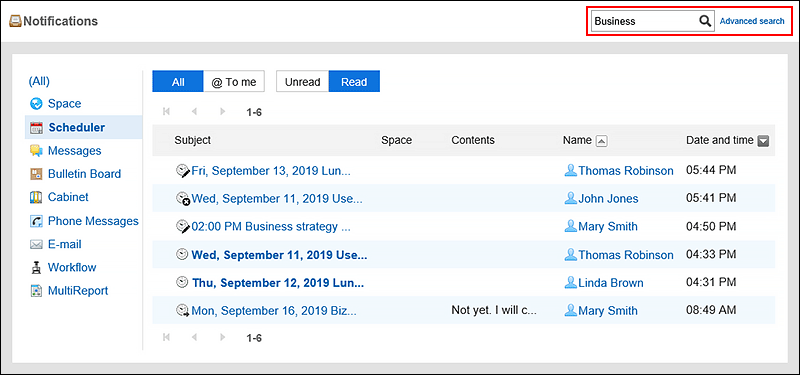Click the top next-page arrow

pos(222,111)
